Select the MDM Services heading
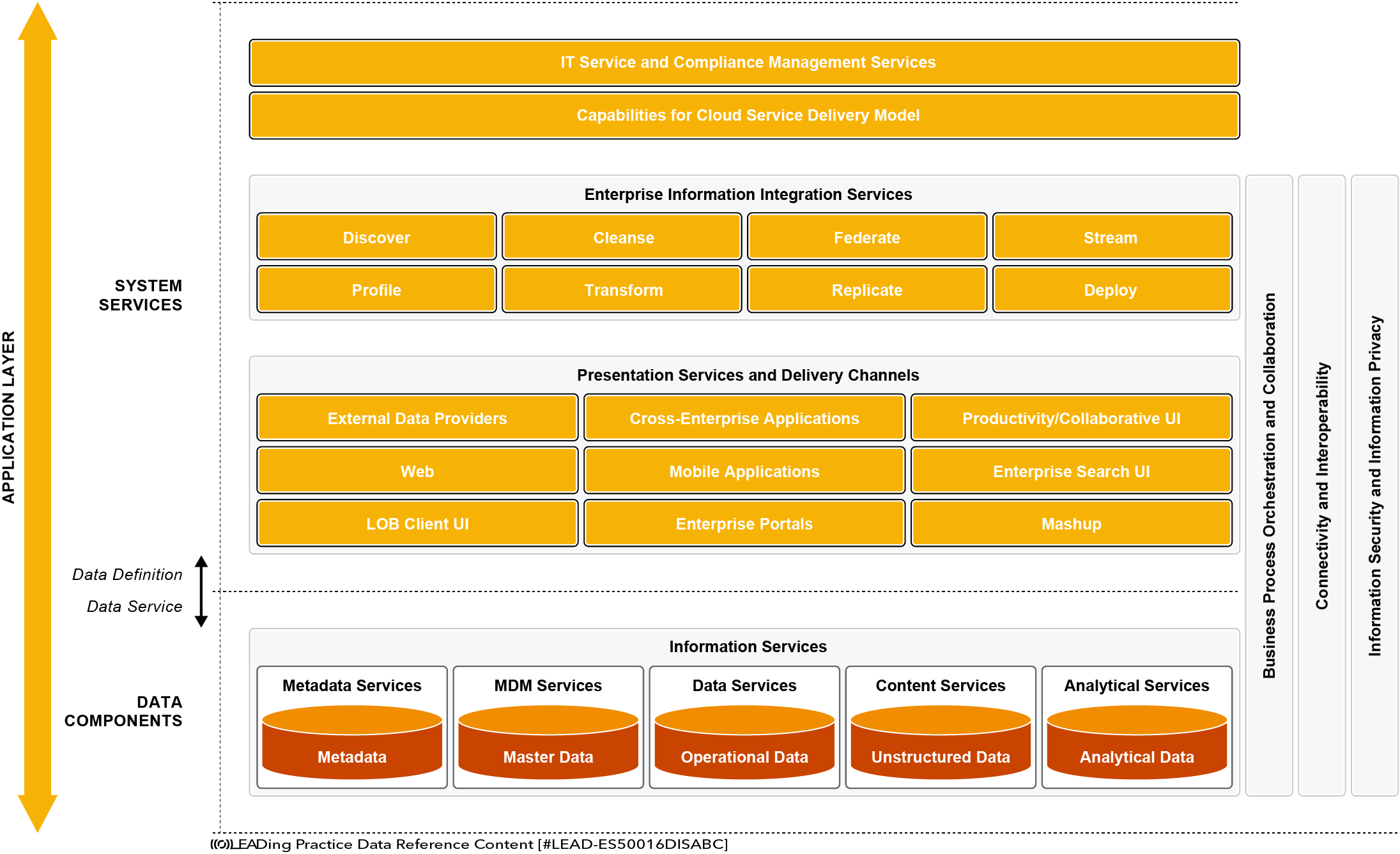Screen dimensions: 1400x854 coord(548,685)
